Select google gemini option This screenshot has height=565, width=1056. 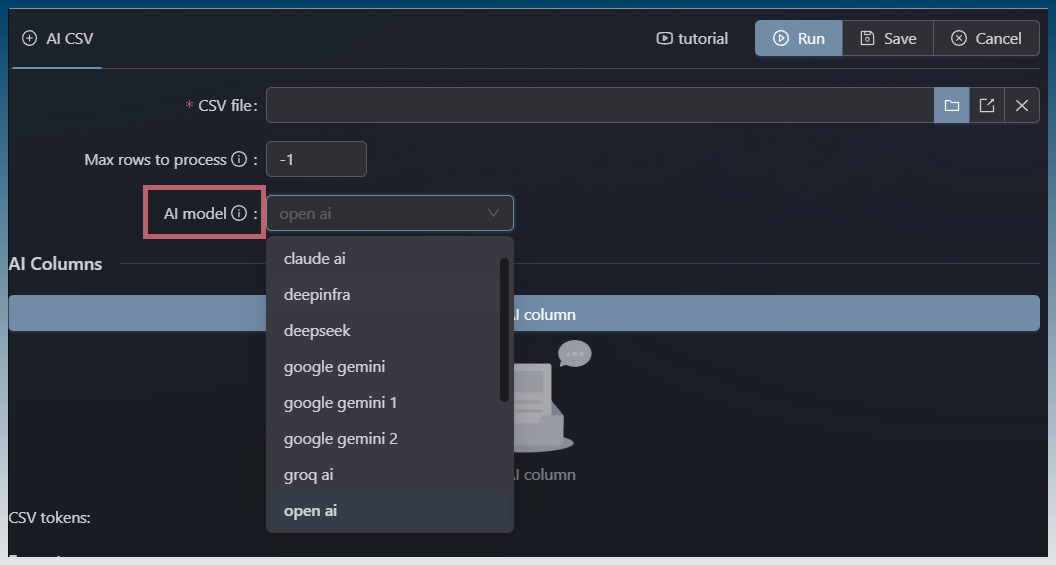(334, 366)
